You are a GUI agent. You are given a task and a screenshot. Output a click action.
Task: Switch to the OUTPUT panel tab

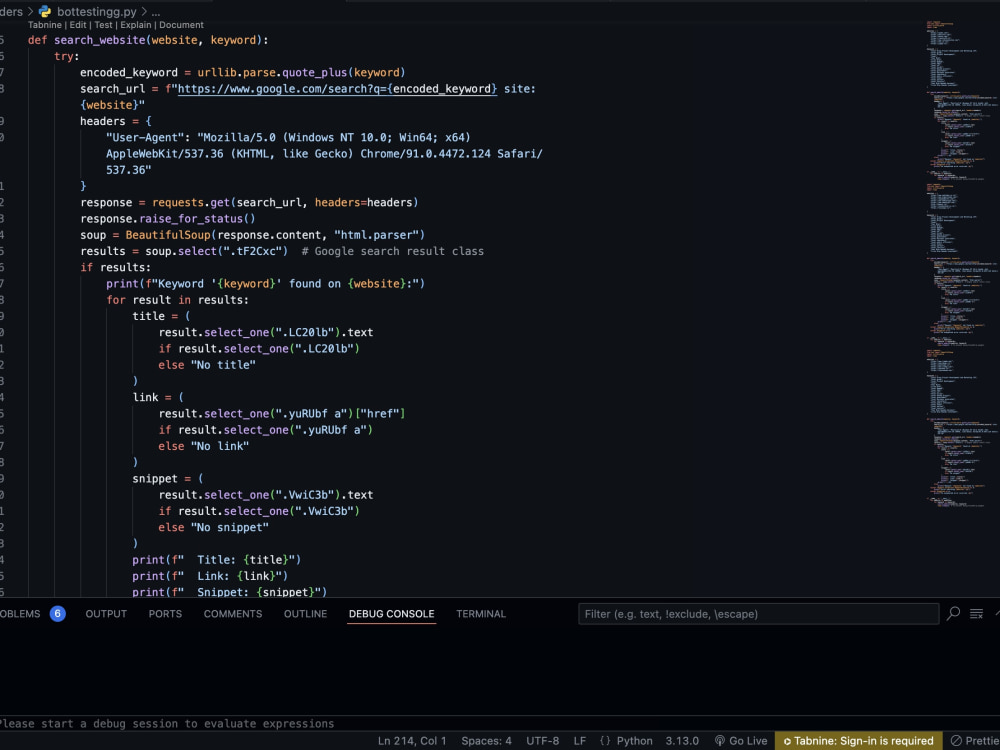[x=106, y=614]
